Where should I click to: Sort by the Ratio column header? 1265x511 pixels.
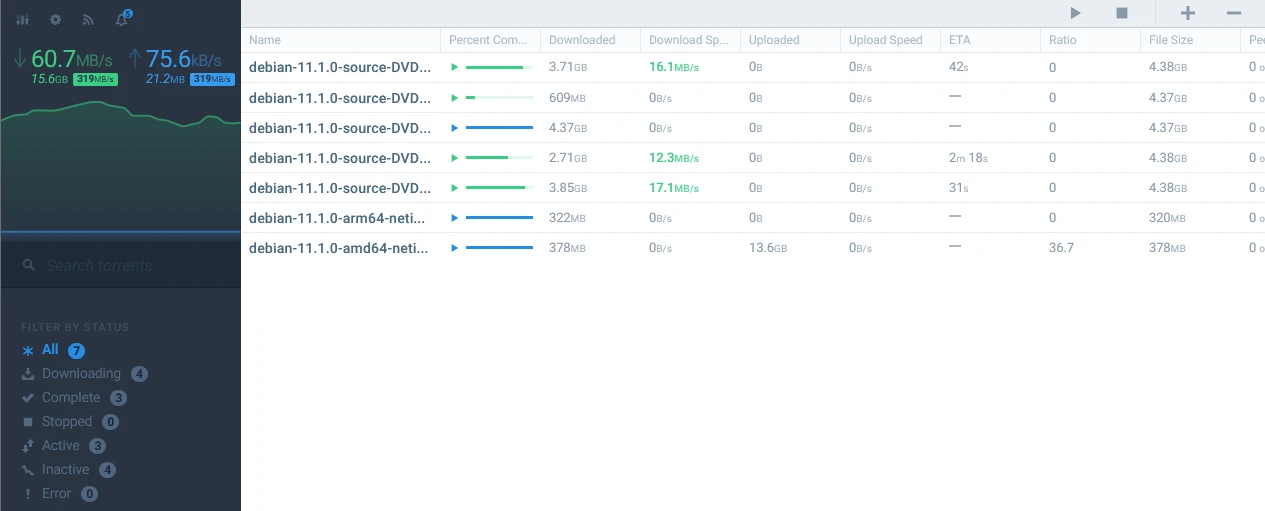[x=1090, y=40]
